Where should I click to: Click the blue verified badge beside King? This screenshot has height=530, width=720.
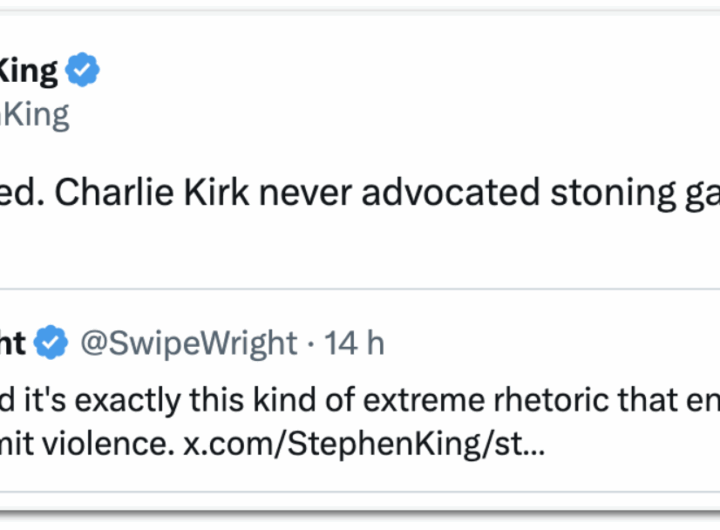click(82, 72)
